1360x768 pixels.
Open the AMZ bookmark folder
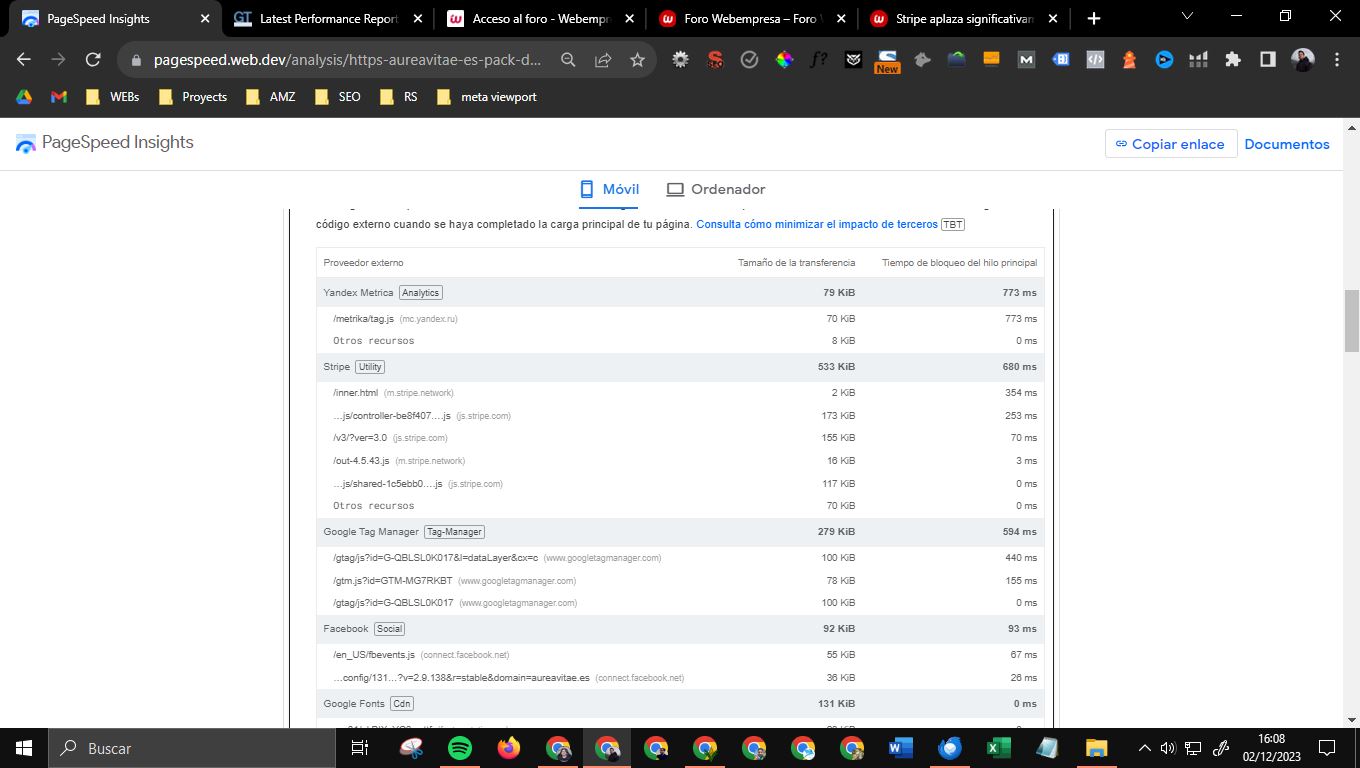pos(271,97)
